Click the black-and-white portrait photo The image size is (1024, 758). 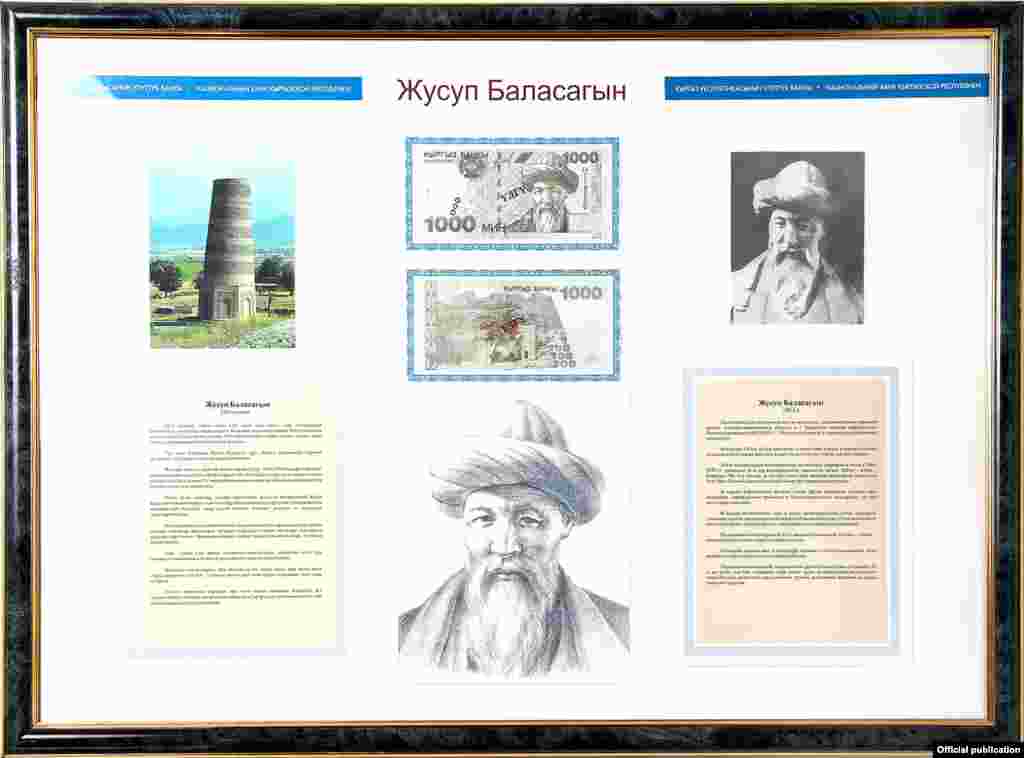click(x=797, y=238)
